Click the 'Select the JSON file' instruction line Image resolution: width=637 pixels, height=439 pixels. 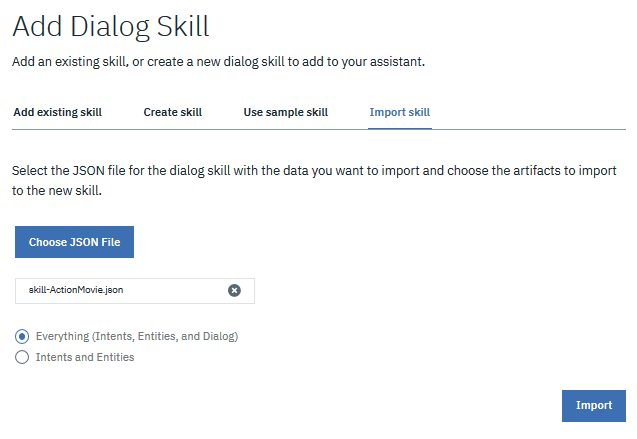tap(314, 171)
